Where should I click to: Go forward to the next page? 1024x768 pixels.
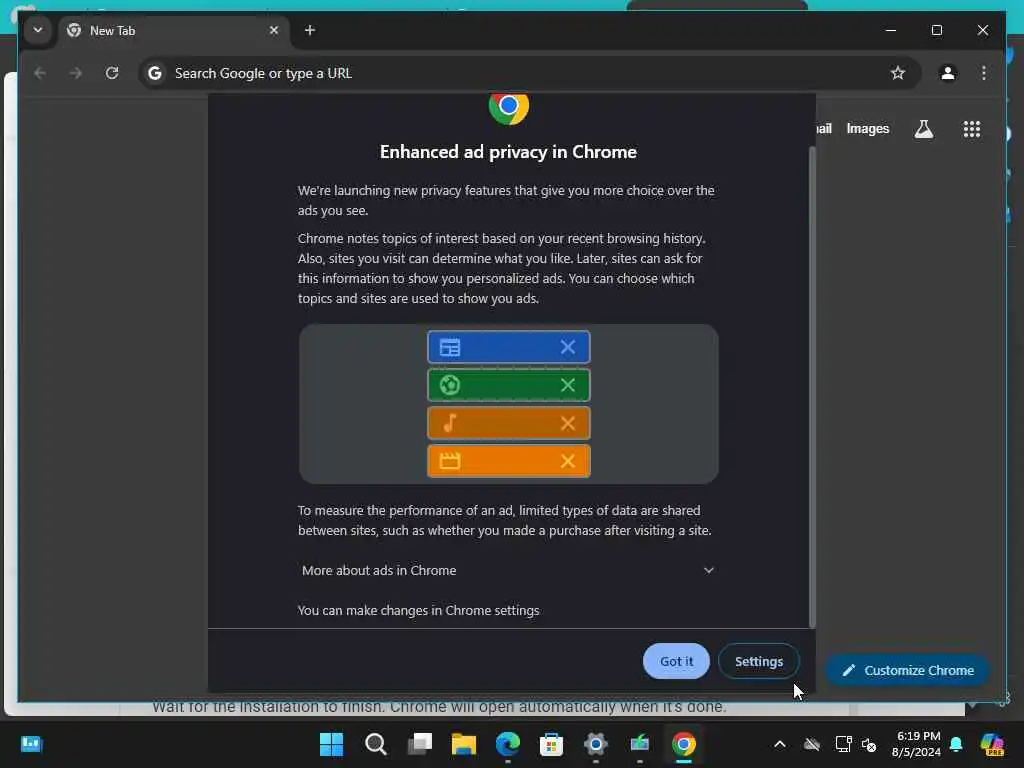pos(76,73)
